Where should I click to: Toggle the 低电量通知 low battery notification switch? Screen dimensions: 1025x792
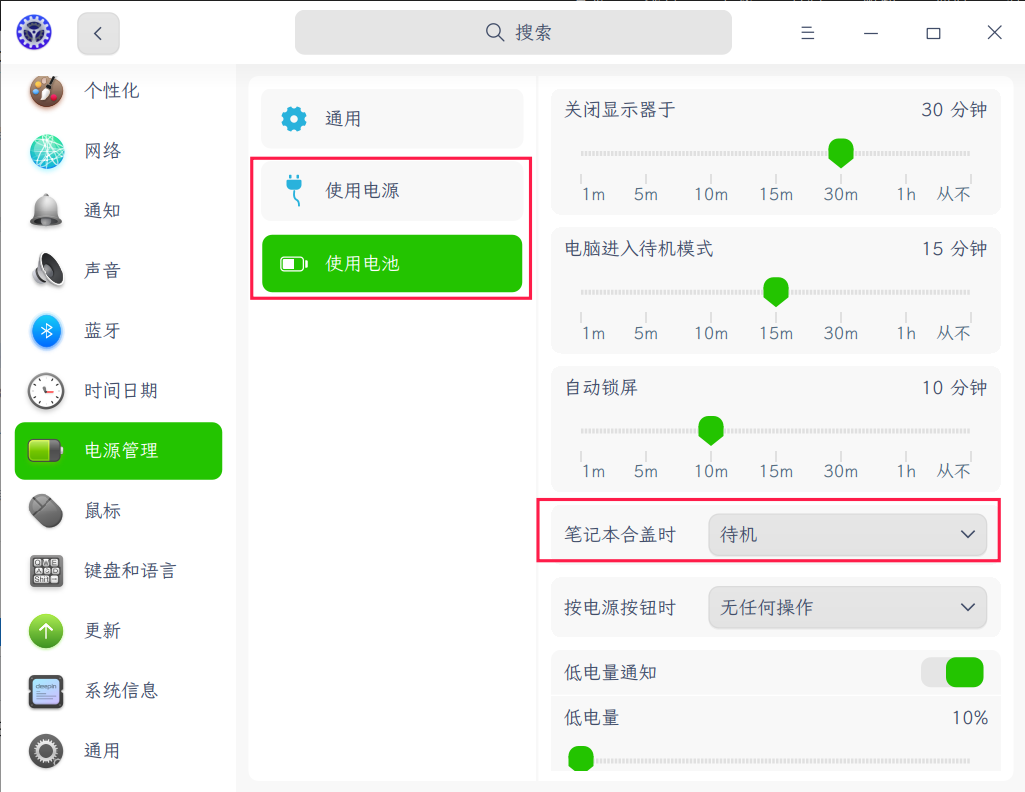coord(952,672)
